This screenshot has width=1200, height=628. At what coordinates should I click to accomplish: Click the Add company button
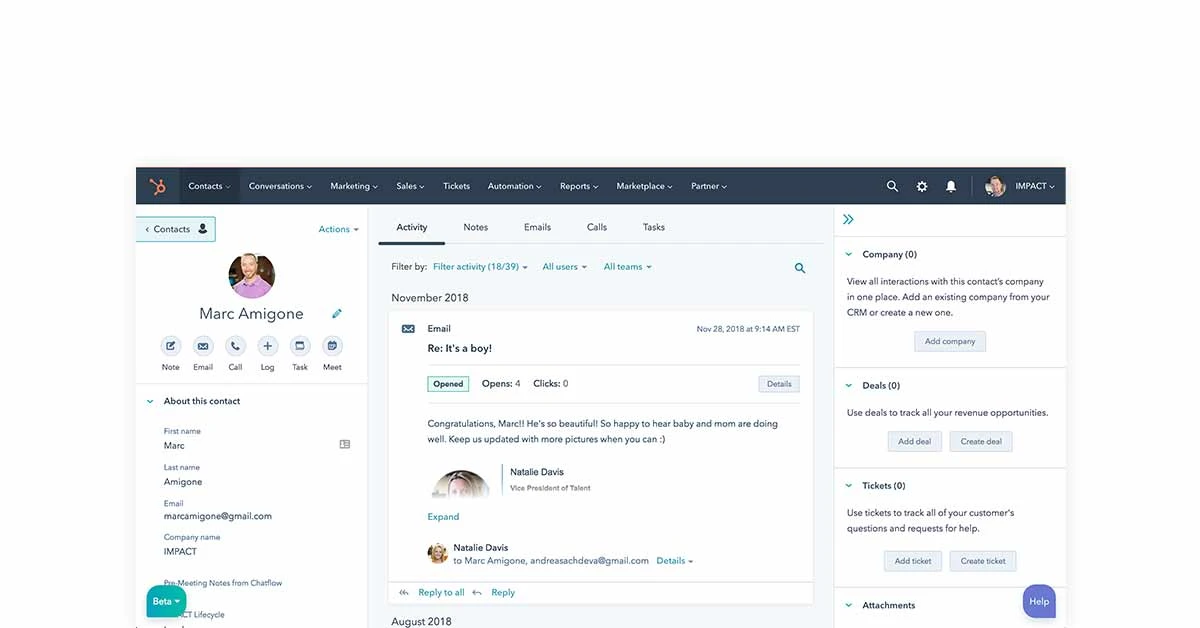pyautogui.click(x=949, y=341)
